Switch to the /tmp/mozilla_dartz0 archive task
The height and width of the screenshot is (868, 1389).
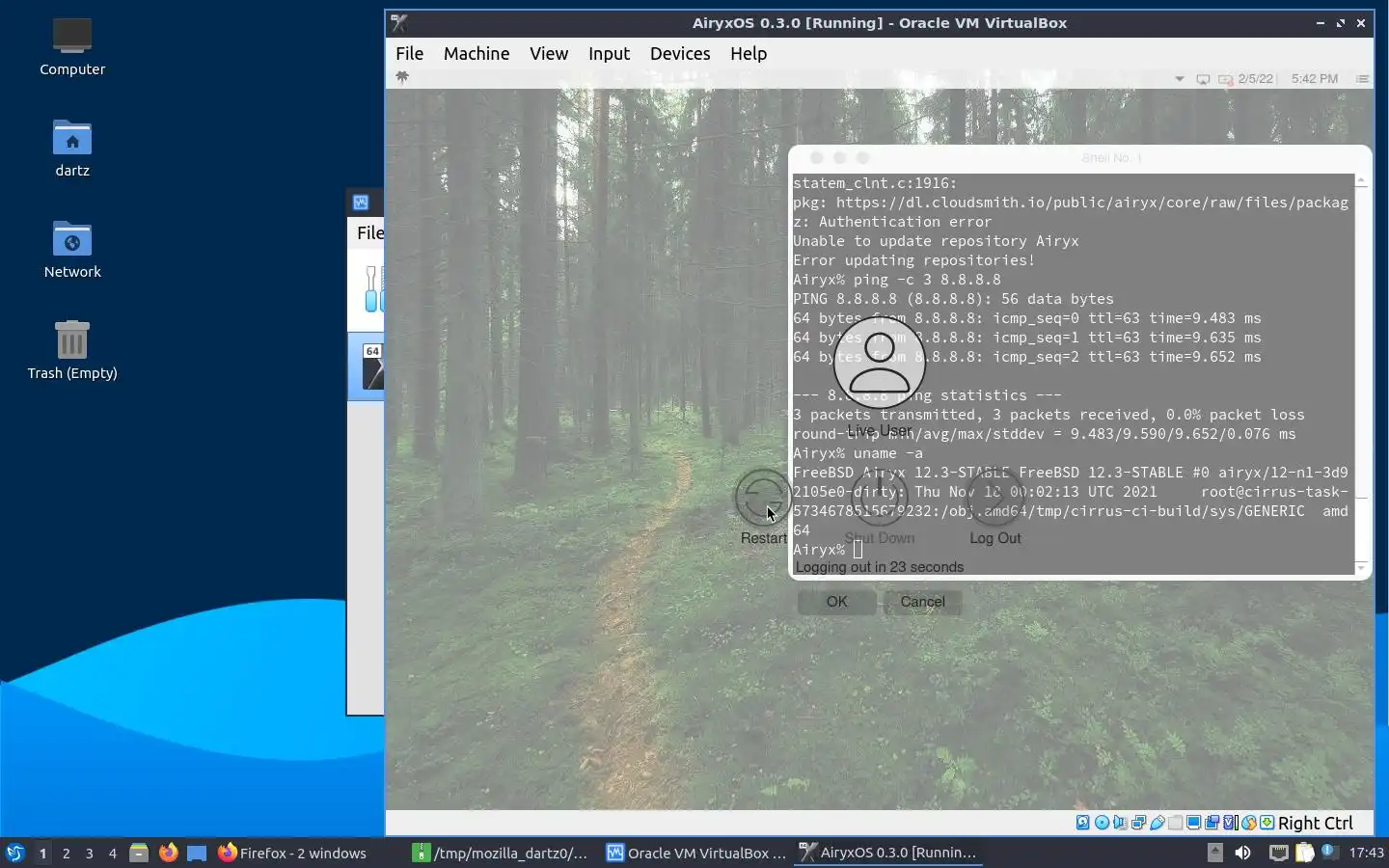tap(501, 853)
